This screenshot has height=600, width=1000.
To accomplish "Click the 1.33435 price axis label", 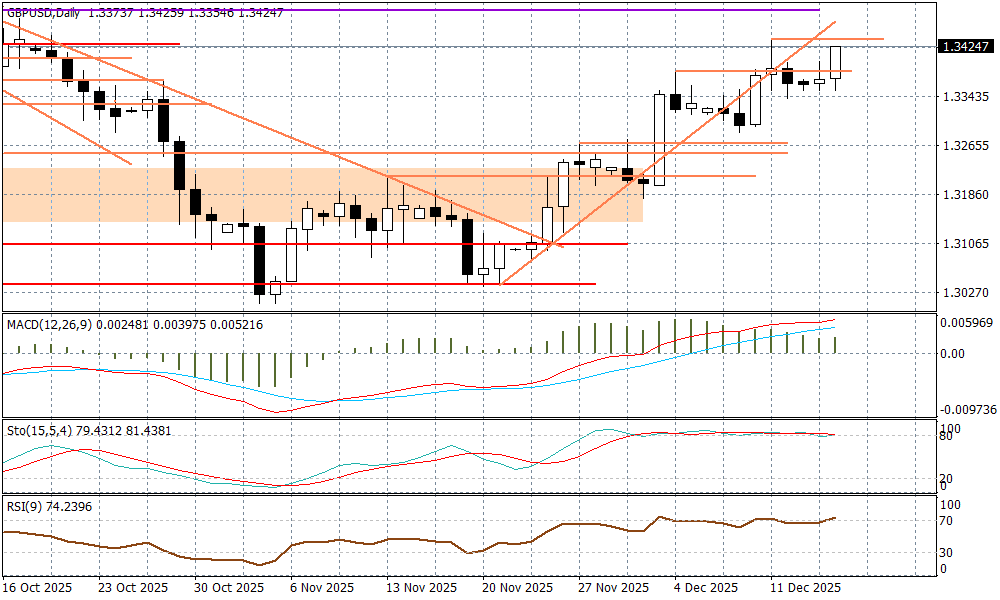I will [965, 97].
